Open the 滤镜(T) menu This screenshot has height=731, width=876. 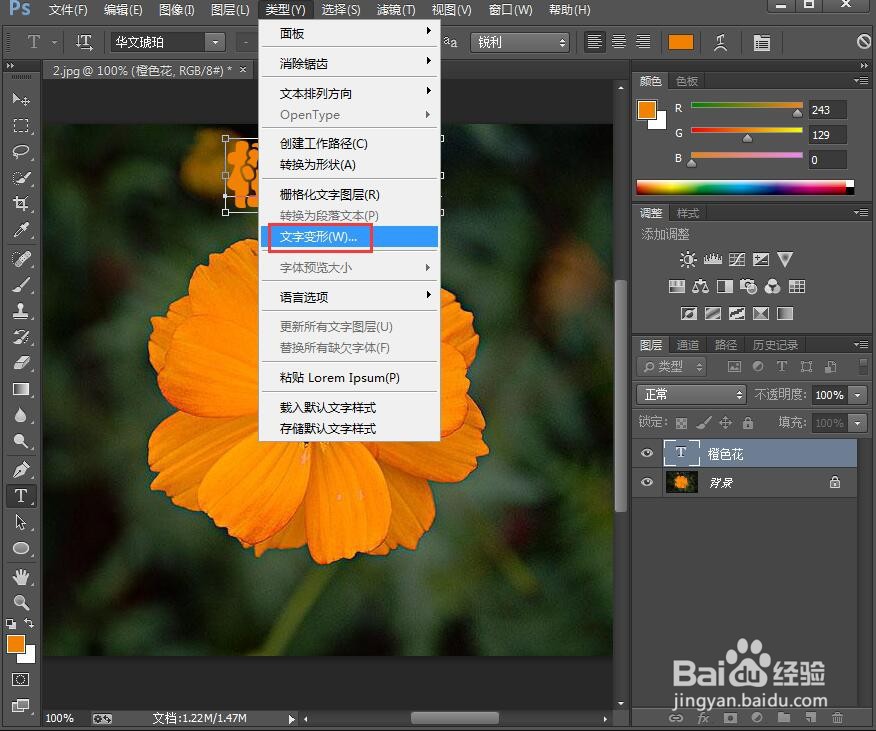[x=396, y=10]
